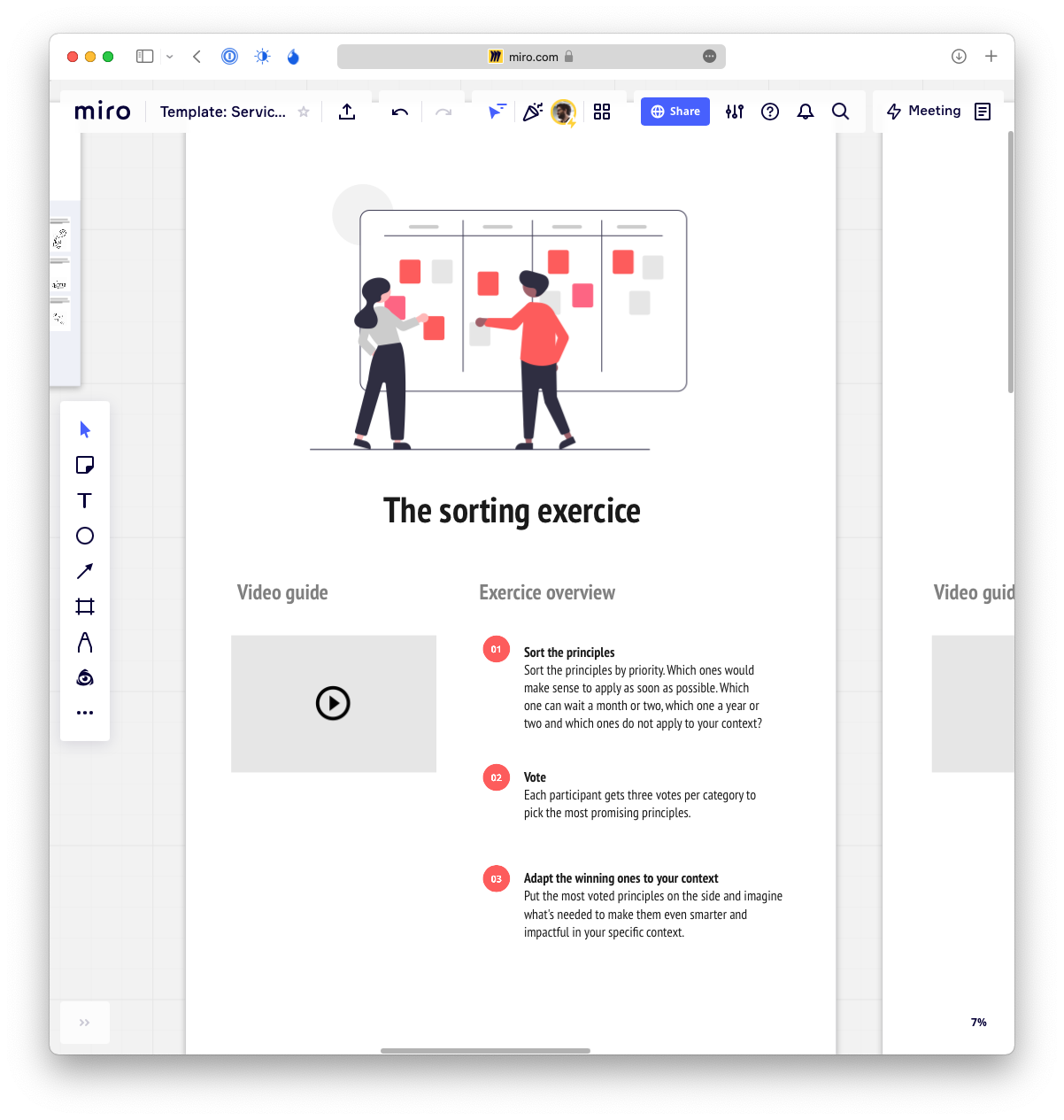Expand more tools with three dots
The image size is (1064, 1120).
point(85,713)
